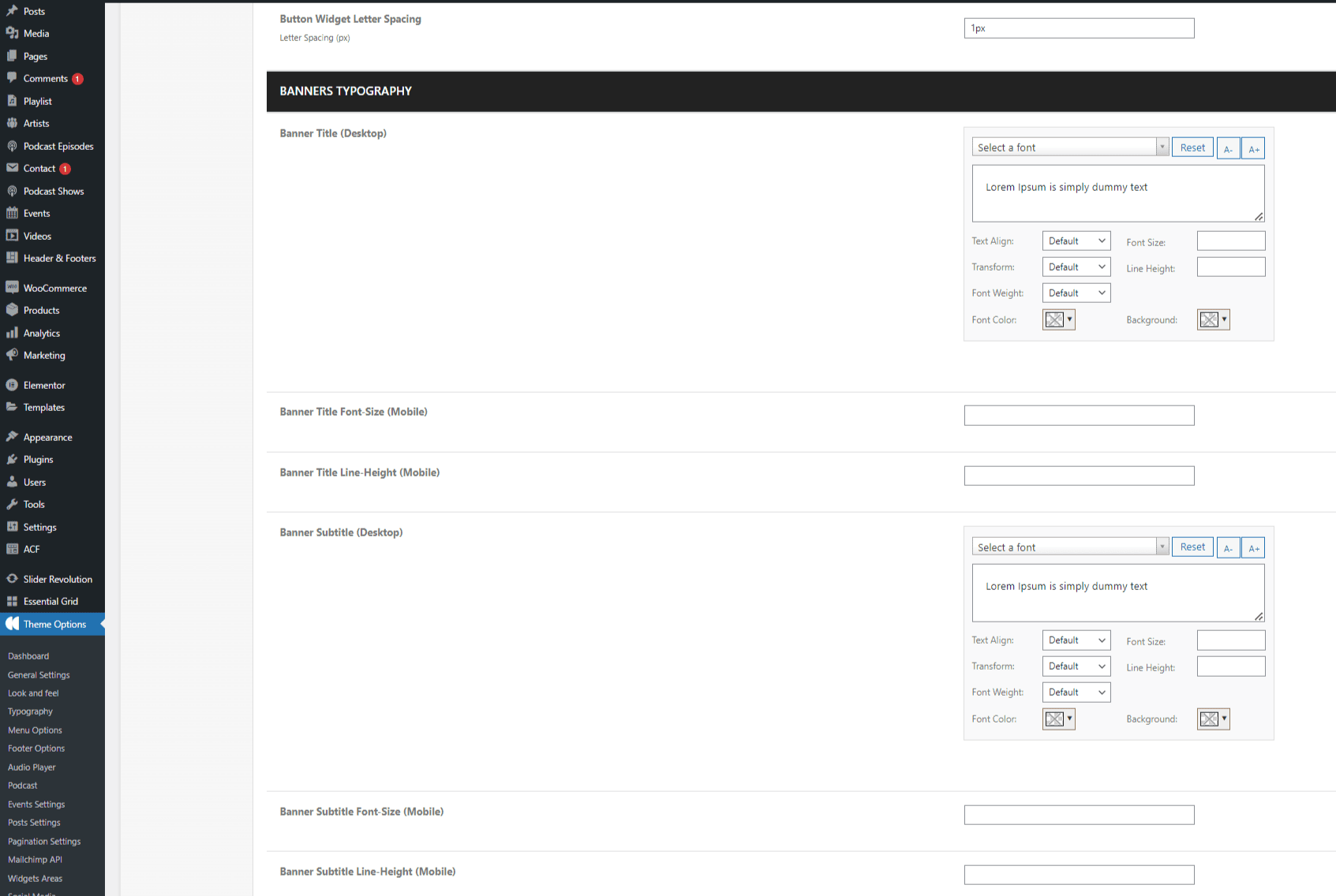This screenshot has width=1336, height=896.
Task: Open Banner Subtitle Font Weight dropdown
Action: (1076, 693)
